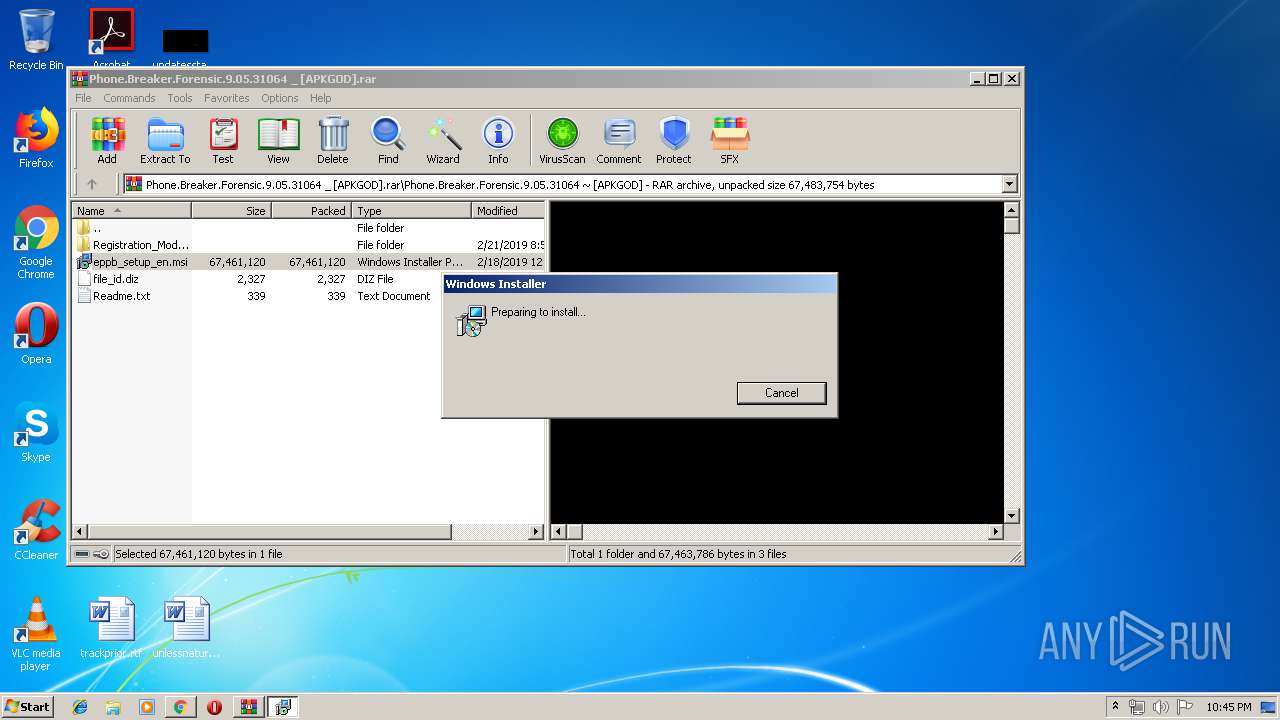Image resolution: width=1280 pixels, height=720 pixels.
Task: Open Skype desktop shortcut
Action: (x=36, y=433)
